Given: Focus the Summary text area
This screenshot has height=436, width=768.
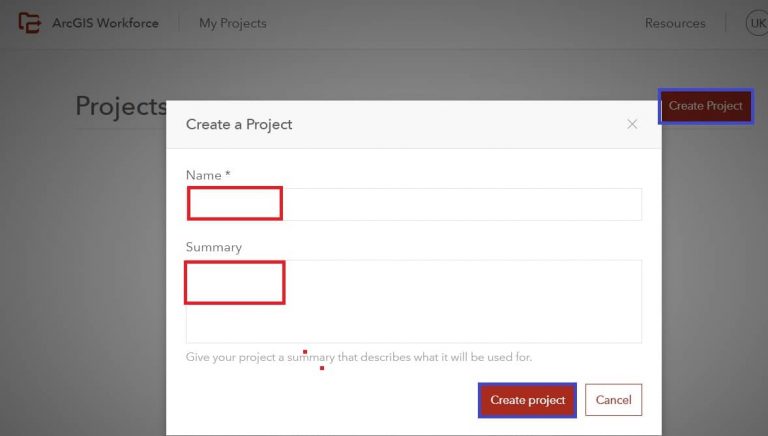Looking at the screenshot, I should click(x=414, y=301).
